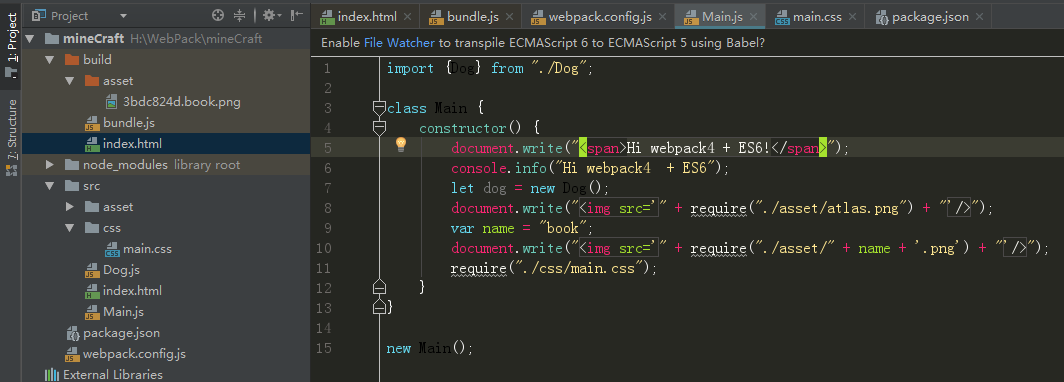Click the yellow lightbulb intention icon

400,144
